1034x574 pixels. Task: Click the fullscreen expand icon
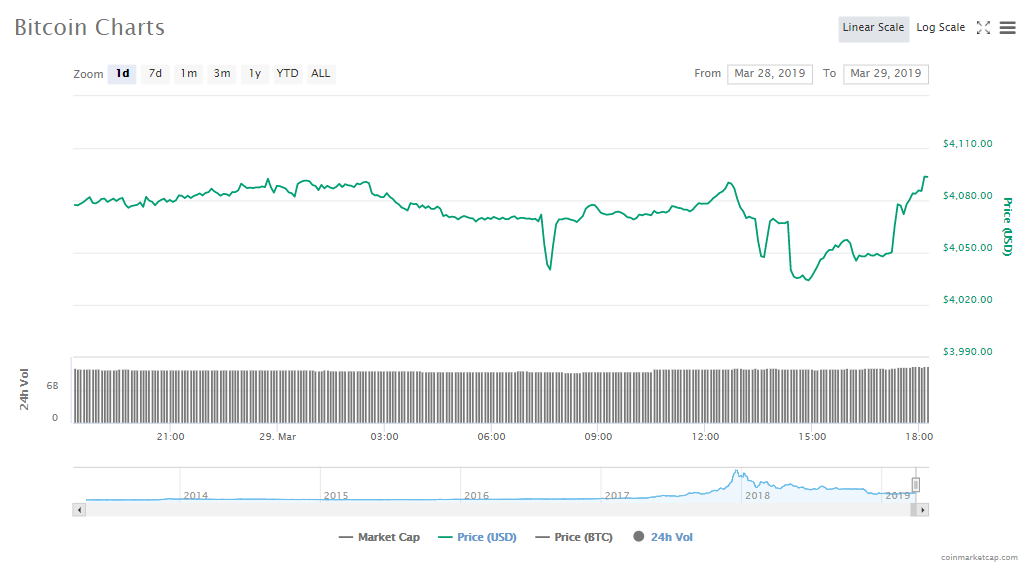[x=983, y=28]
